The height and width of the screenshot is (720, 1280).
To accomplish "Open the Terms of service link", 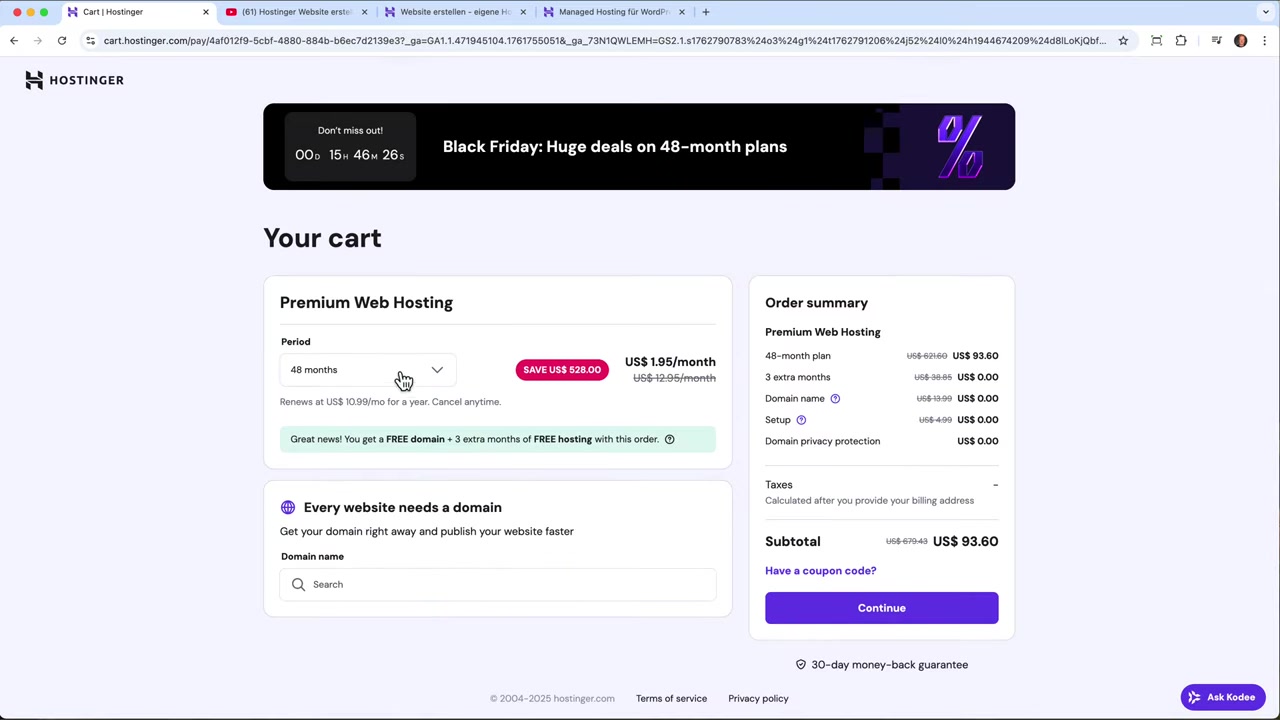I will [x=671, y=699].
